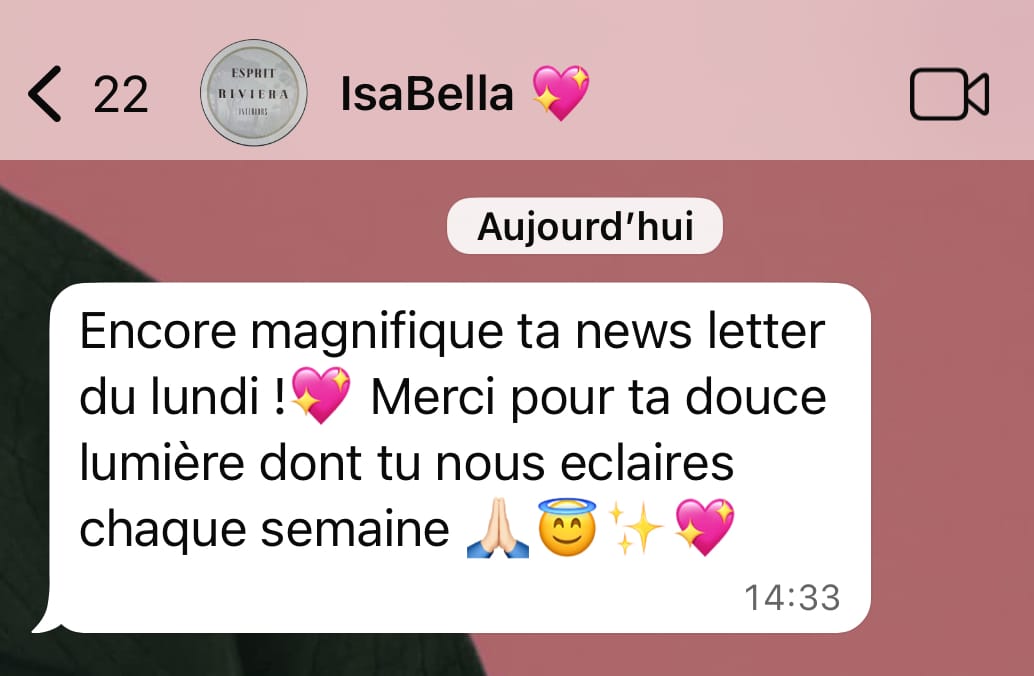Tap the unread count 22 beside back arrow
Screen dimensions: 1034x676
121,95
